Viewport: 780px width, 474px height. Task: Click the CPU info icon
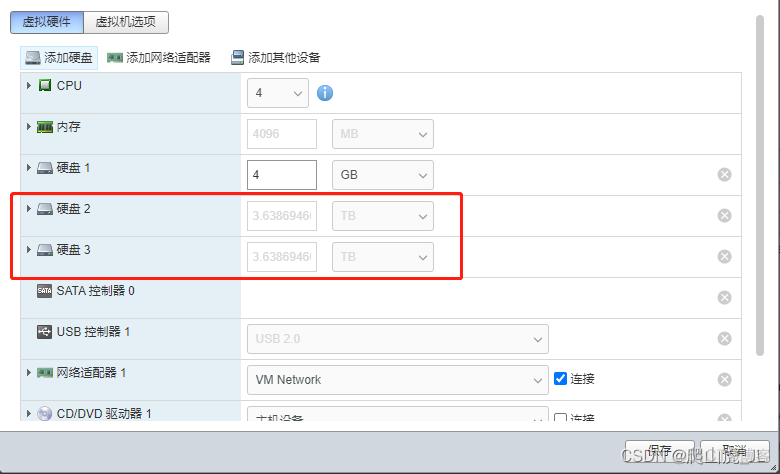tap(325, 93)
